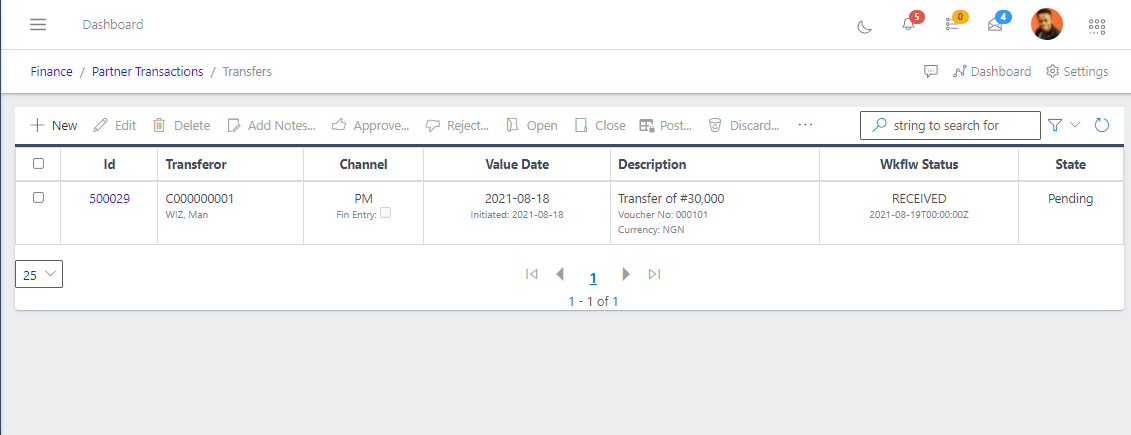Go to the last page
The image size is (1131, 435).
click(x=654, y=273)
